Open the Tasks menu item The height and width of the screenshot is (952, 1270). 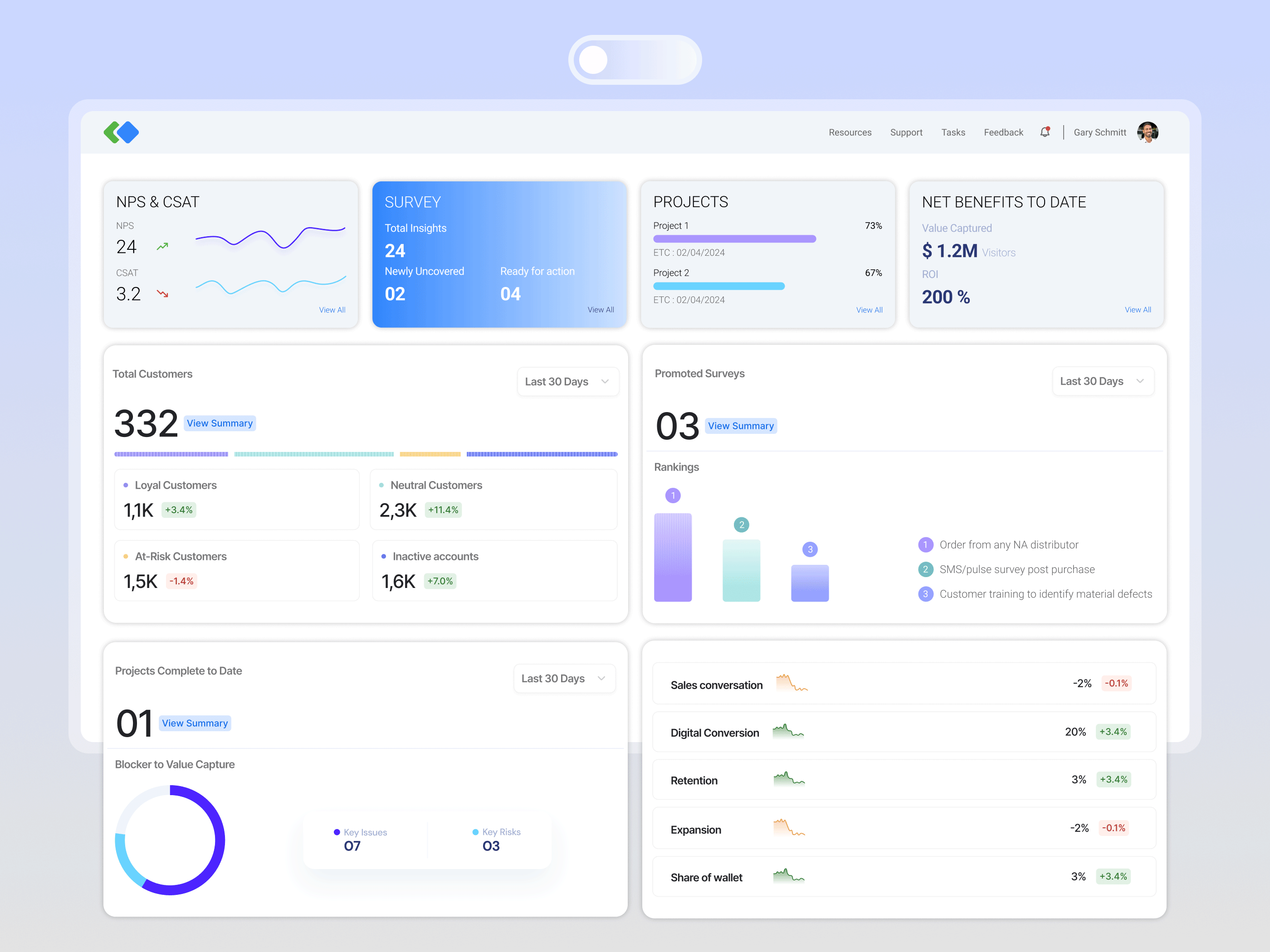953,132
